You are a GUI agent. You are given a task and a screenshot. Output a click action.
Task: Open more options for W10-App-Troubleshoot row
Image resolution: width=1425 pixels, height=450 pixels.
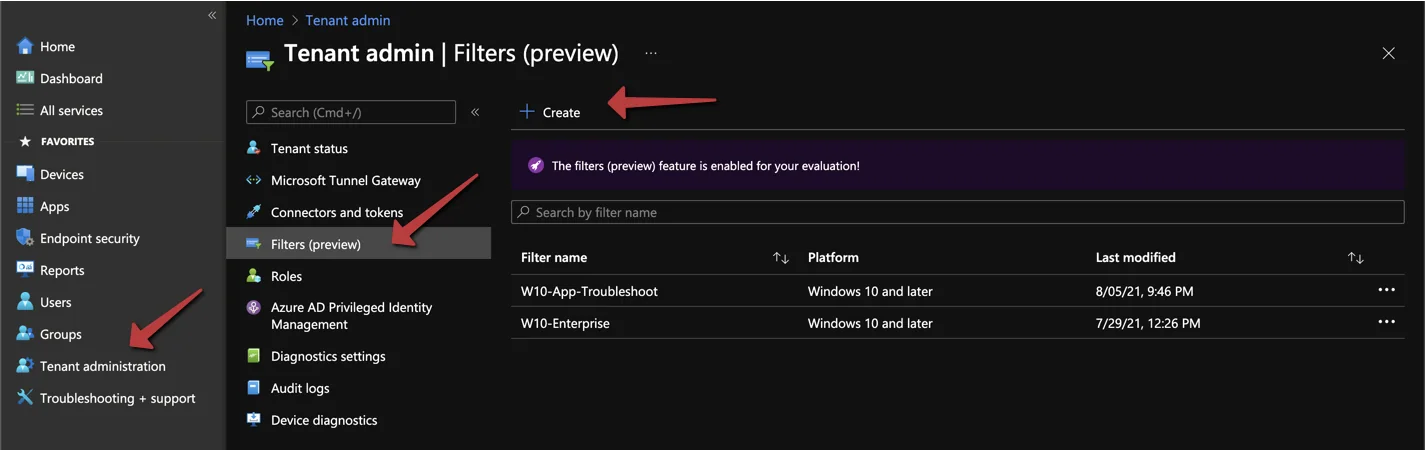coord(1386,290)
